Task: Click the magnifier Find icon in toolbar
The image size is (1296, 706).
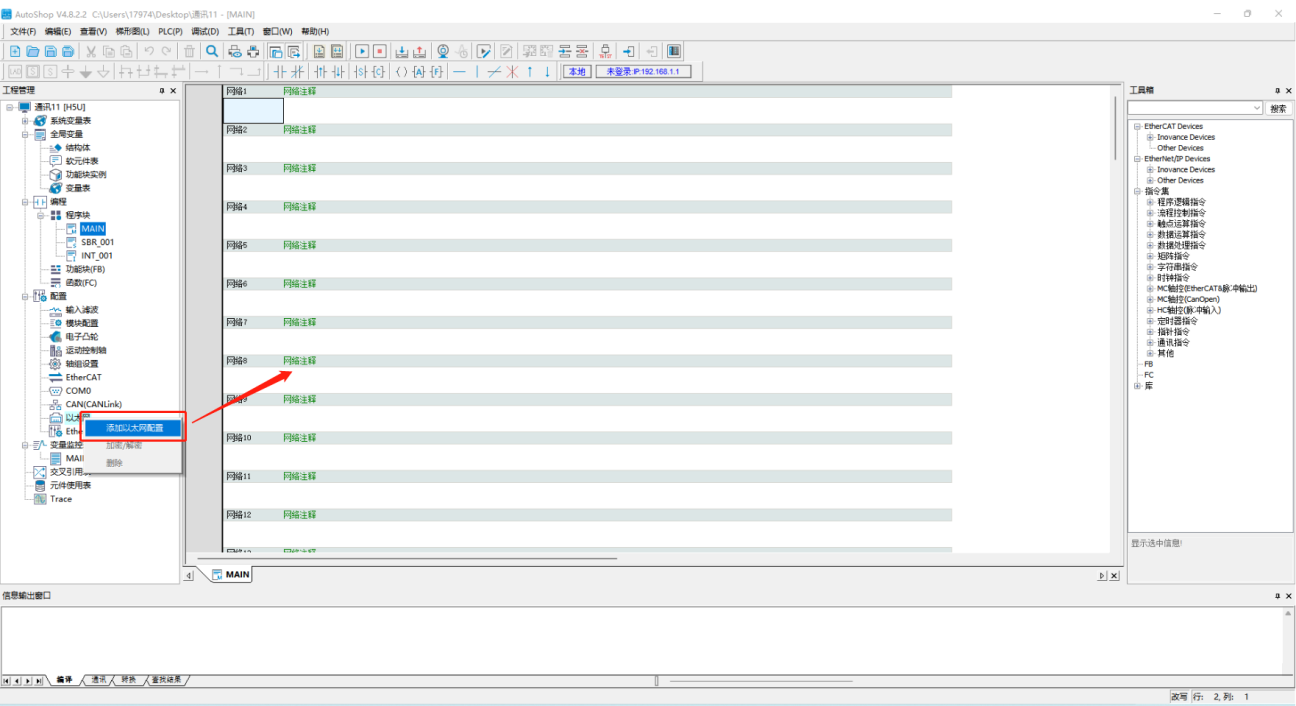Action: pos(212,51)
